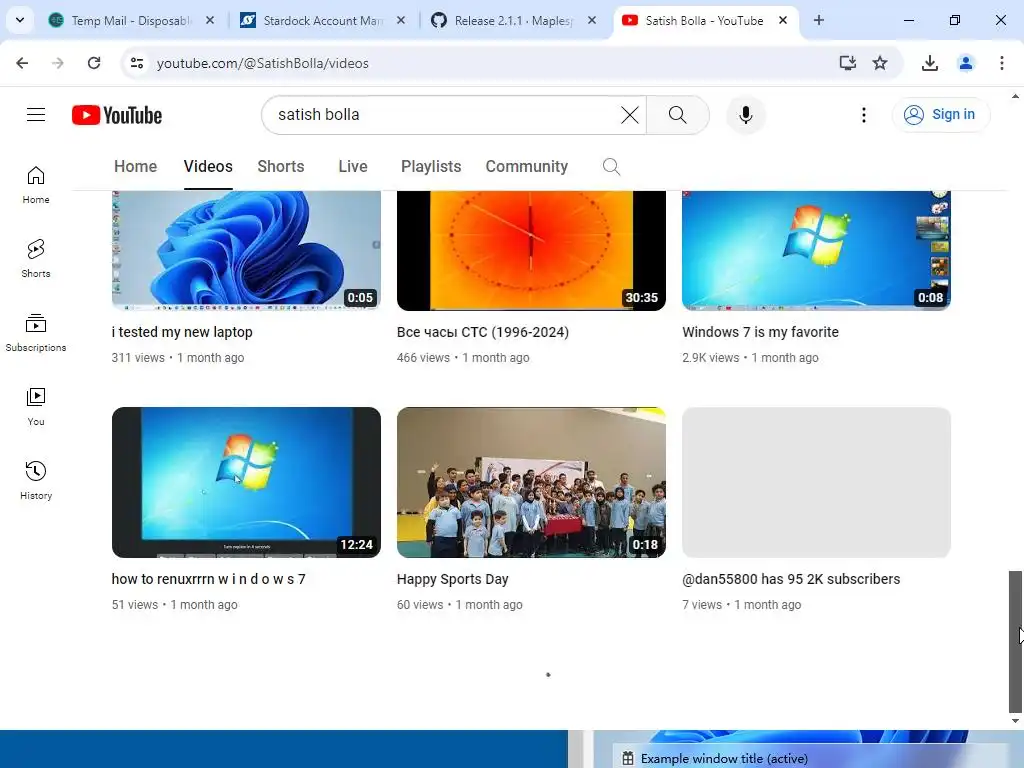
Task: Close the GitHub Release tab
Action: [x=592, y=20]
